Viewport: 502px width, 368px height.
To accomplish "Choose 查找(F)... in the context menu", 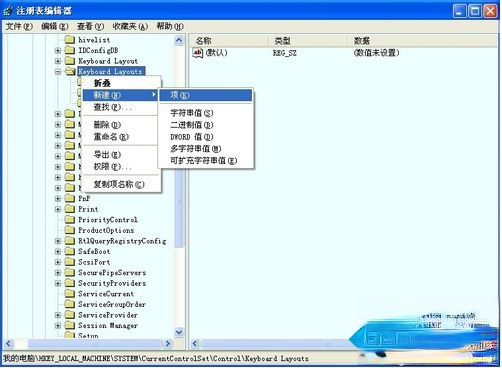I will pos(122,107).
